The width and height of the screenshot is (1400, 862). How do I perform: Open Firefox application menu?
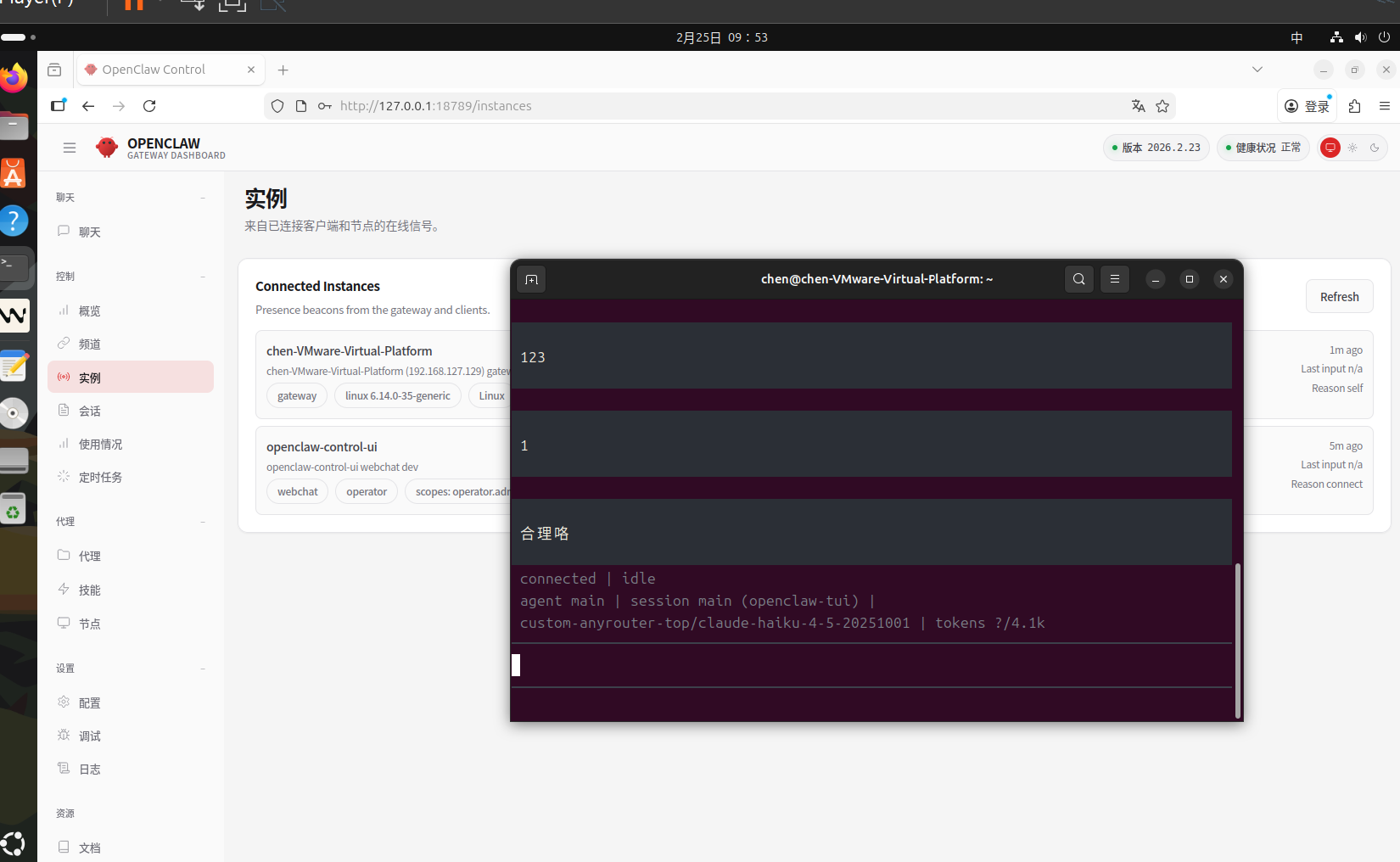tap(1385, 106)
